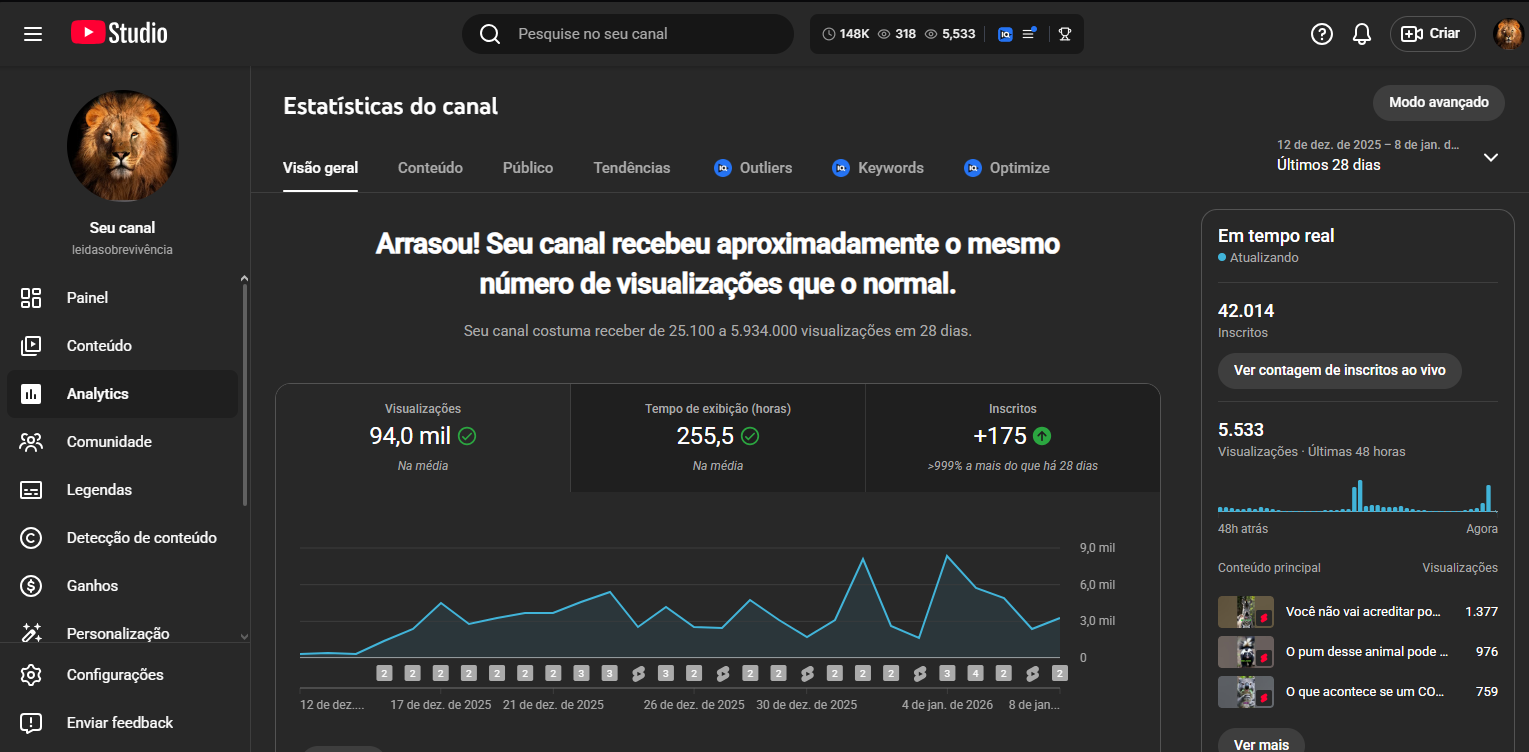
Task: Click the 'leidasobrevivência' channel handle
Action: [x=122, y=249]
